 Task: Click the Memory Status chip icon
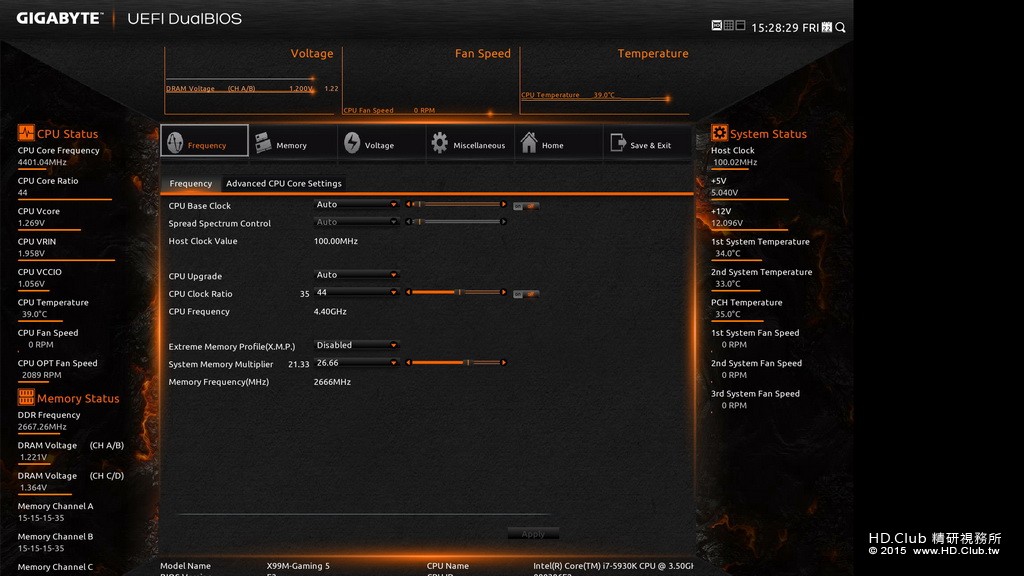(x=25, y=397)
